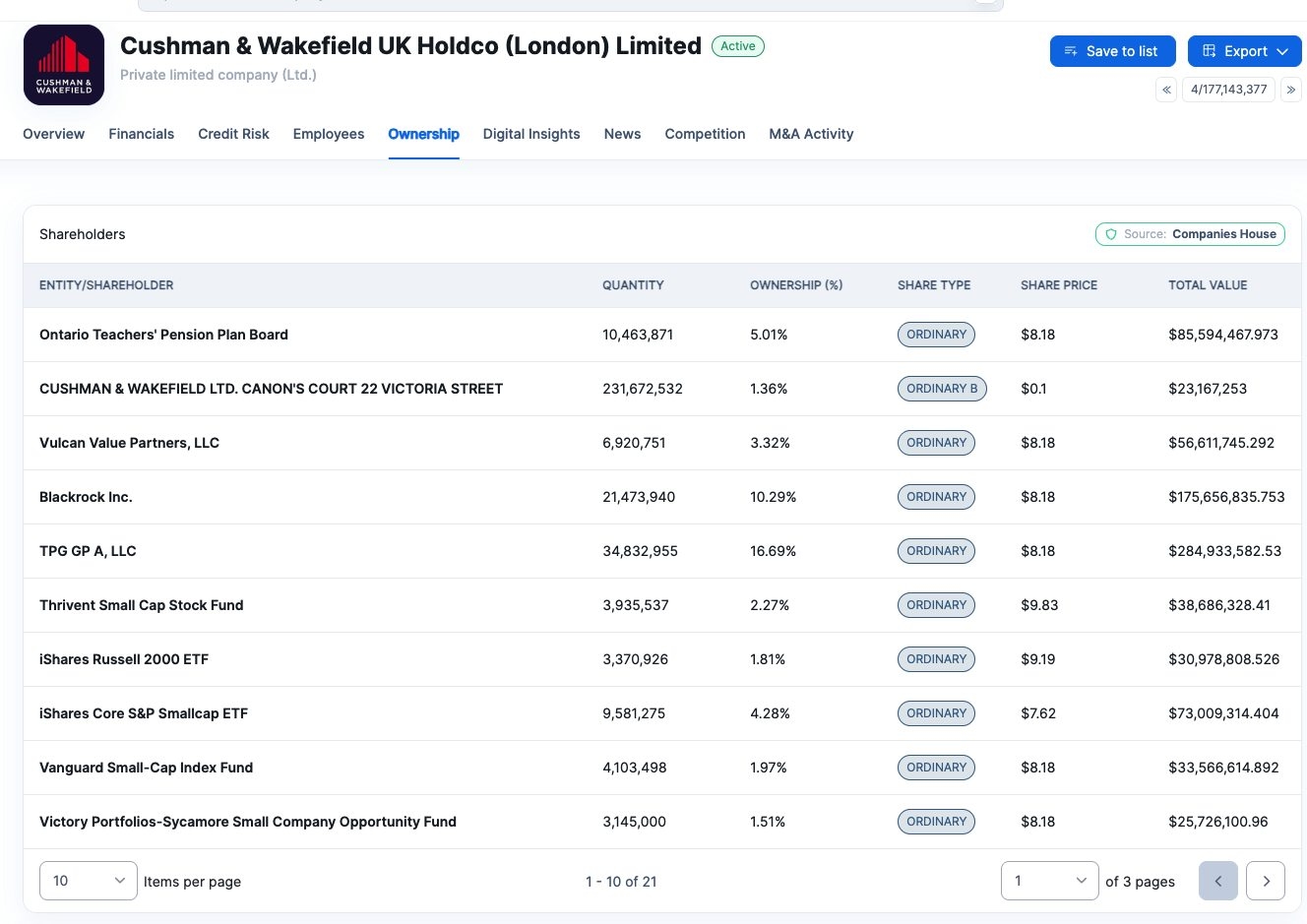Click total value $175,656,835.753
Screen dimensions: 1307x924
coord(1226,497)
